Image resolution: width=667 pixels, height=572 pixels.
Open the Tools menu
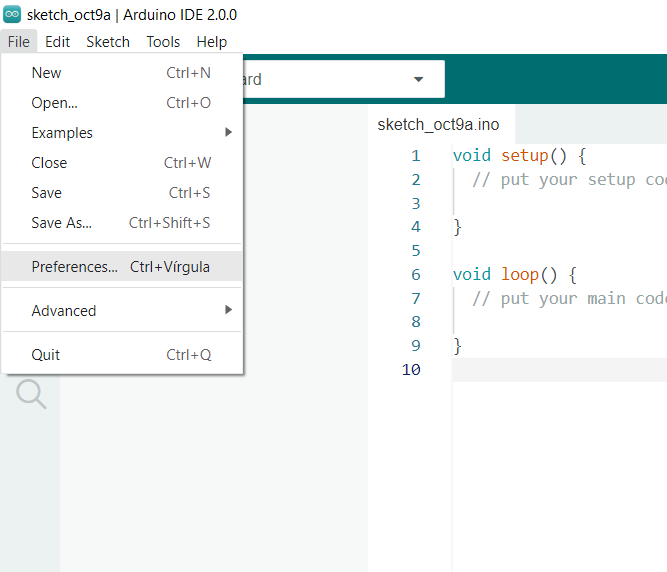click(163, 42)
